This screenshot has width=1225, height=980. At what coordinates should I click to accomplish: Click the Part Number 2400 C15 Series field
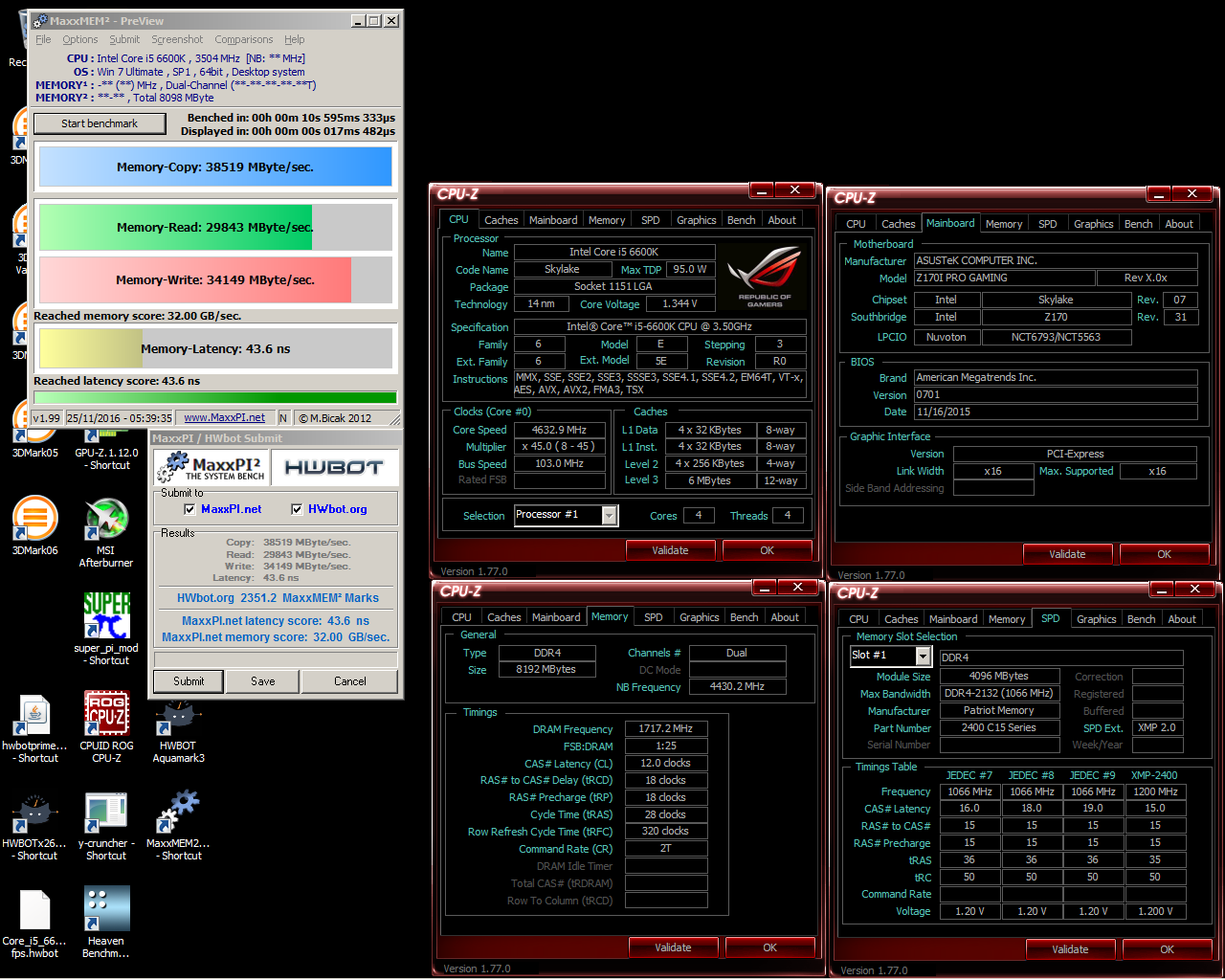pos(999,727)
